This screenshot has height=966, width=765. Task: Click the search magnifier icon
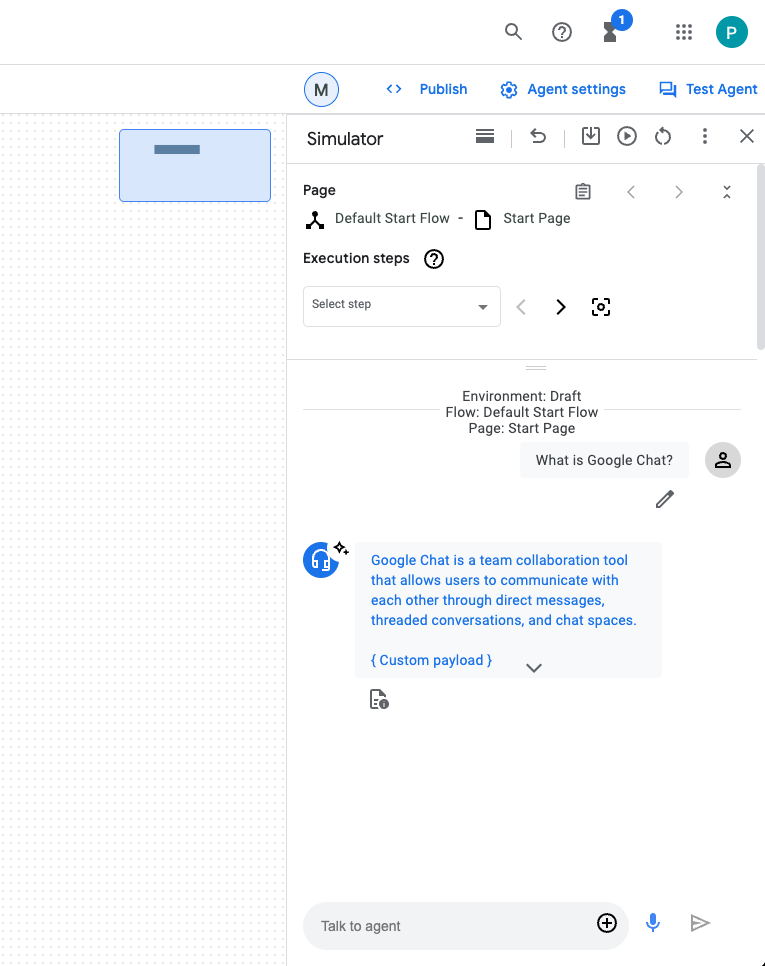click(x=513, y=32)
